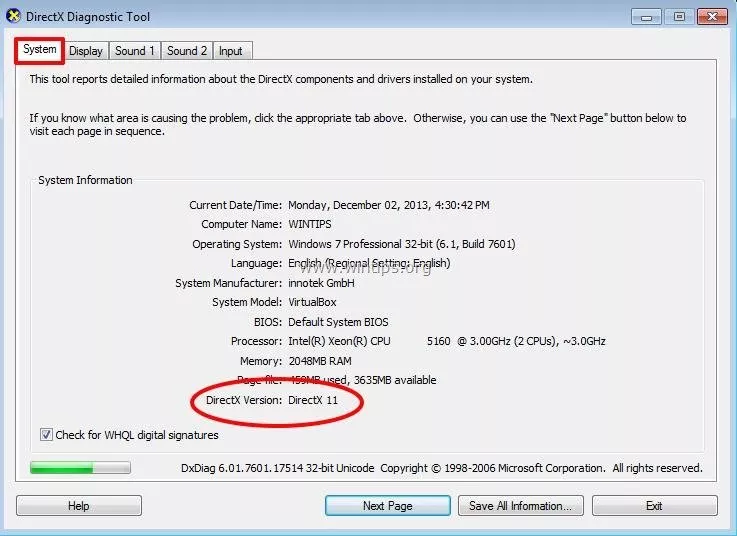This screenshot has height=536, width=737.
Task: Click 'Windows 7 Professional 32-bit' value
Action: 360,244
